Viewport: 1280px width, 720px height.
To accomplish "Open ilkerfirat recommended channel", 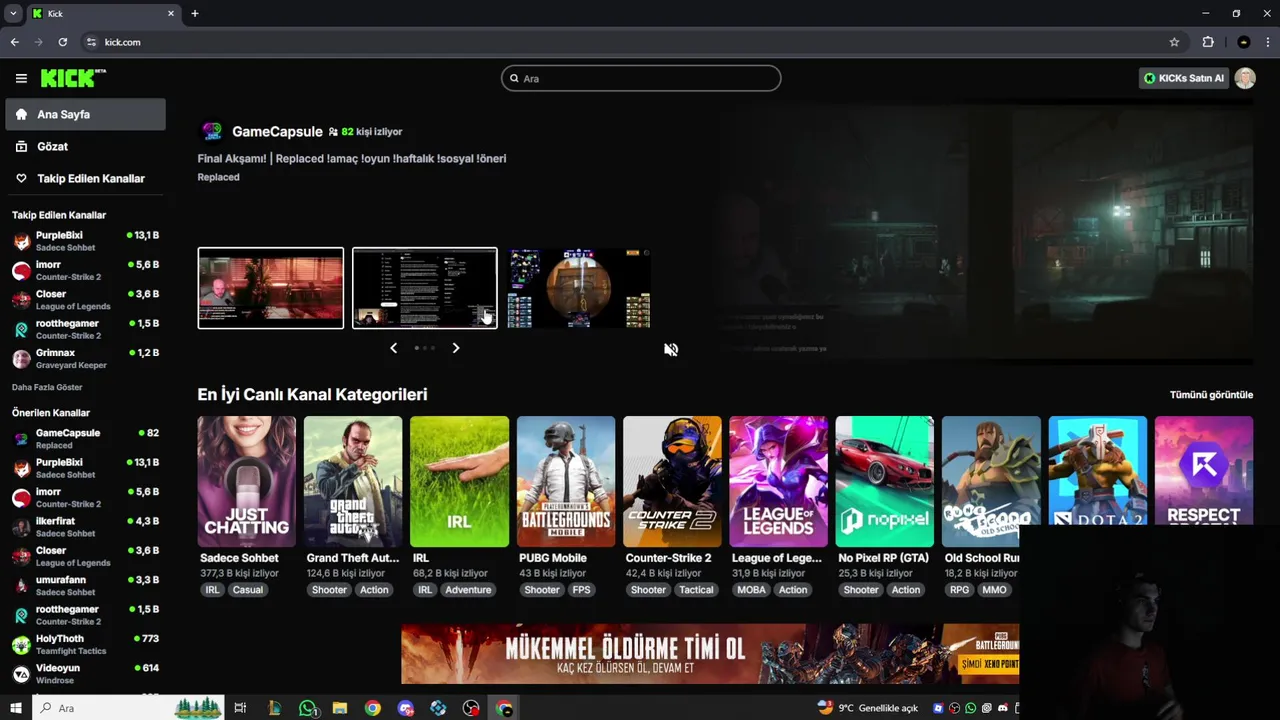I will tap(86, 527).
